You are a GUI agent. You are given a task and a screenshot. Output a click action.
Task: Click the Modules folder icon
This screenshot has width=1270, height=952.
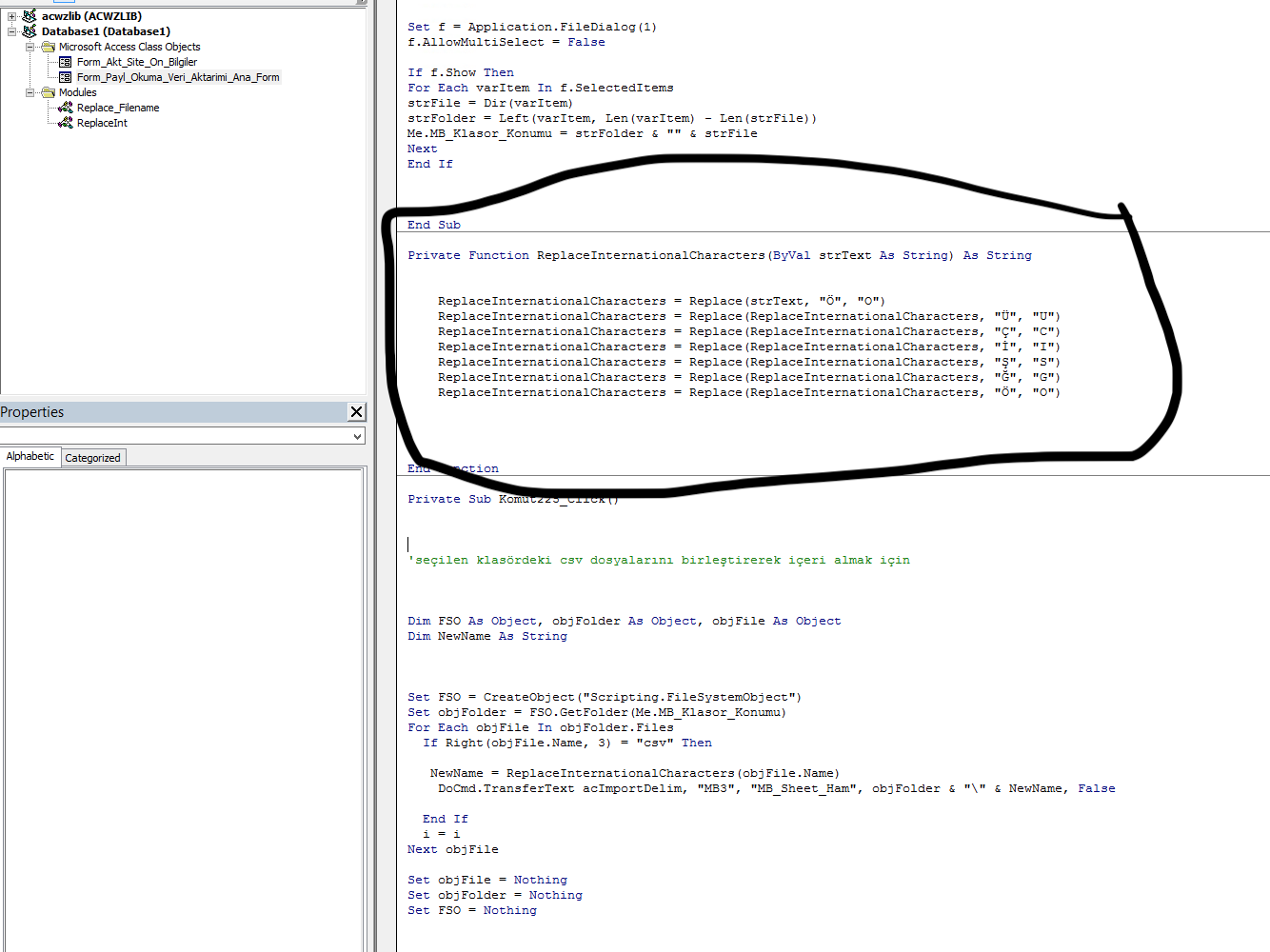point(48,92)
